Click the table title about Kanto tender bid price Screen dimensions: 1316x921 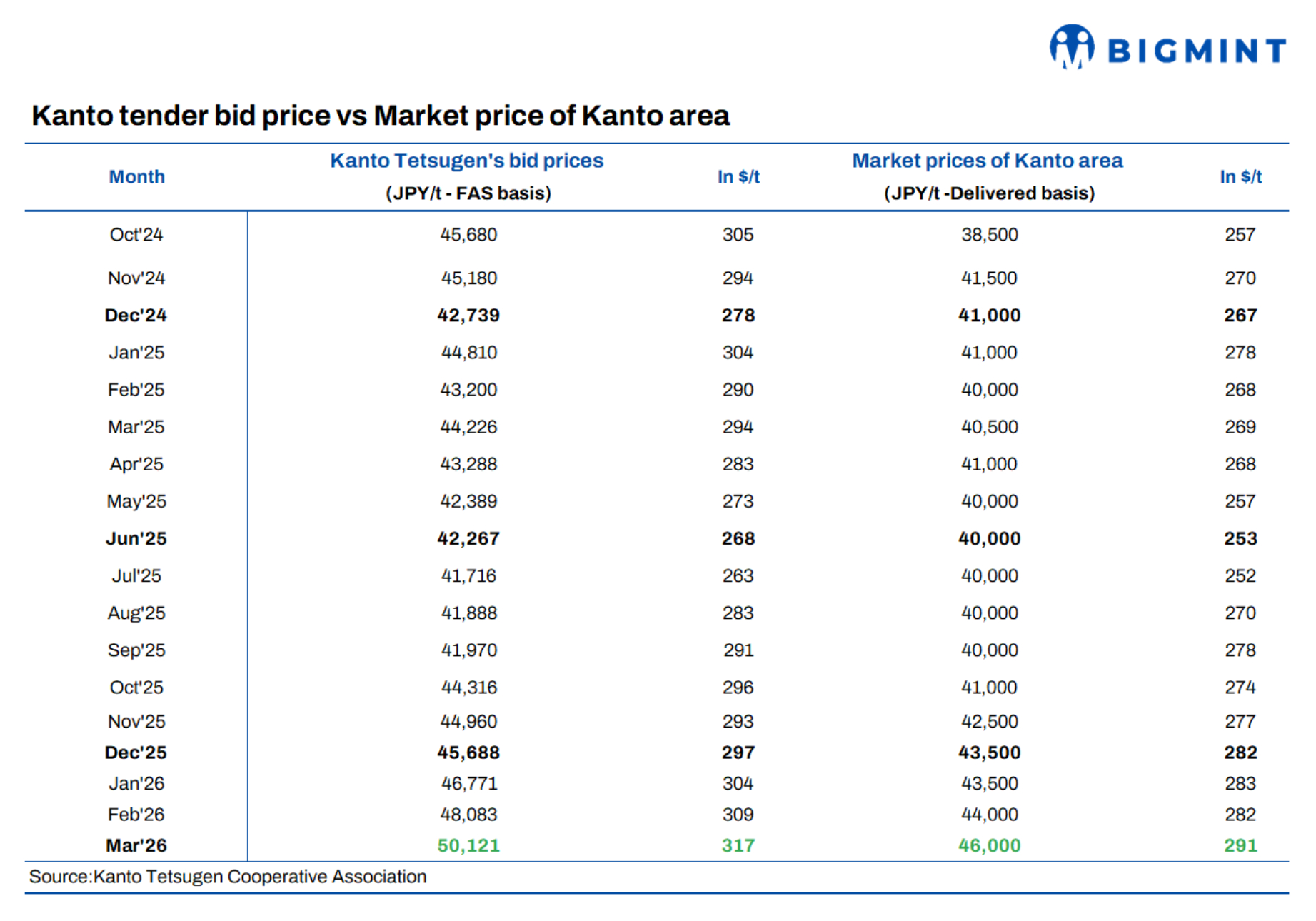(x=381, y=116)
